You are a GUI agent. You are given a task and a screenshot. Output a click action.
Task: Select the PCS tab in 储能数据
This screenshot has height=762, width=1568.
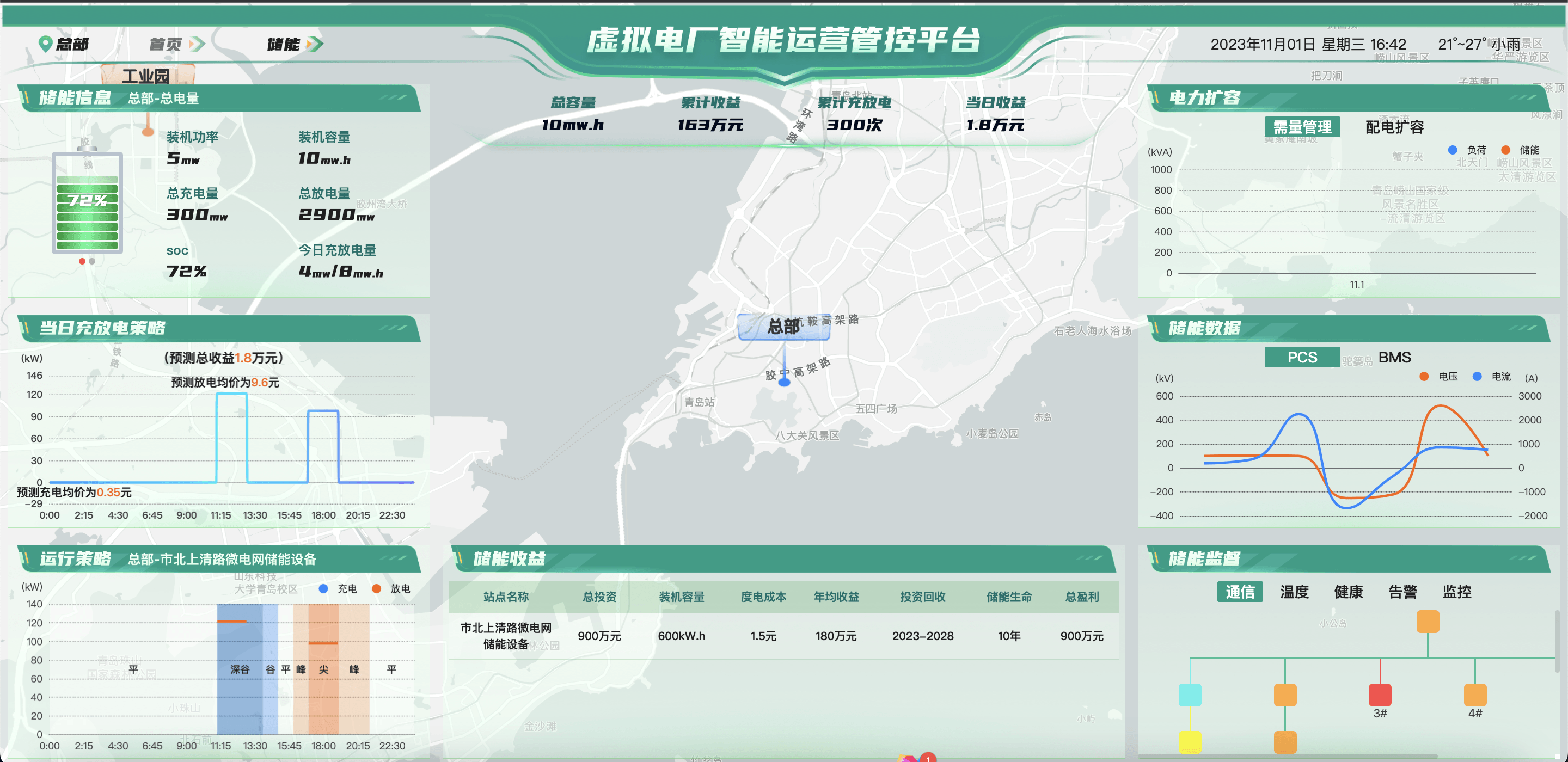click(x=1302, y=357)
